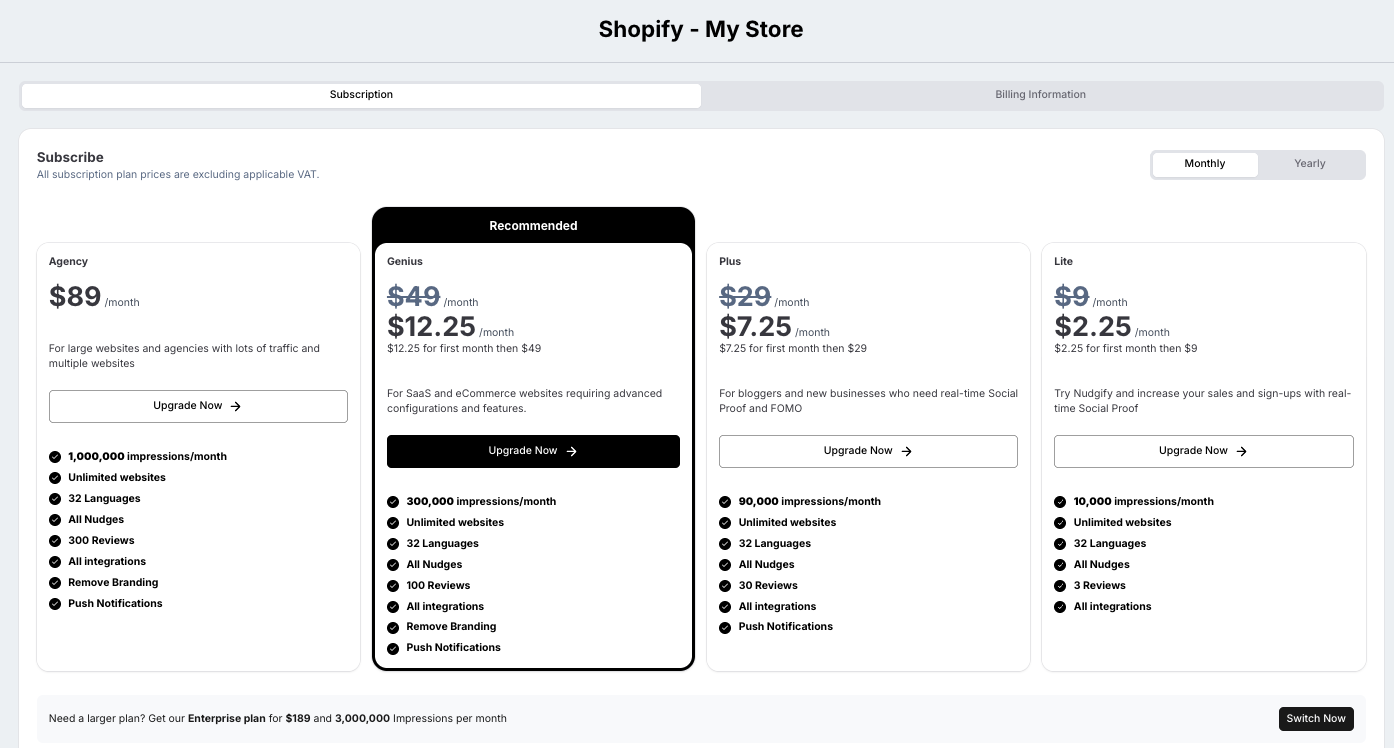Click the Genius plan title
The height and width of the screenshot is (748, 1394).
405,262
